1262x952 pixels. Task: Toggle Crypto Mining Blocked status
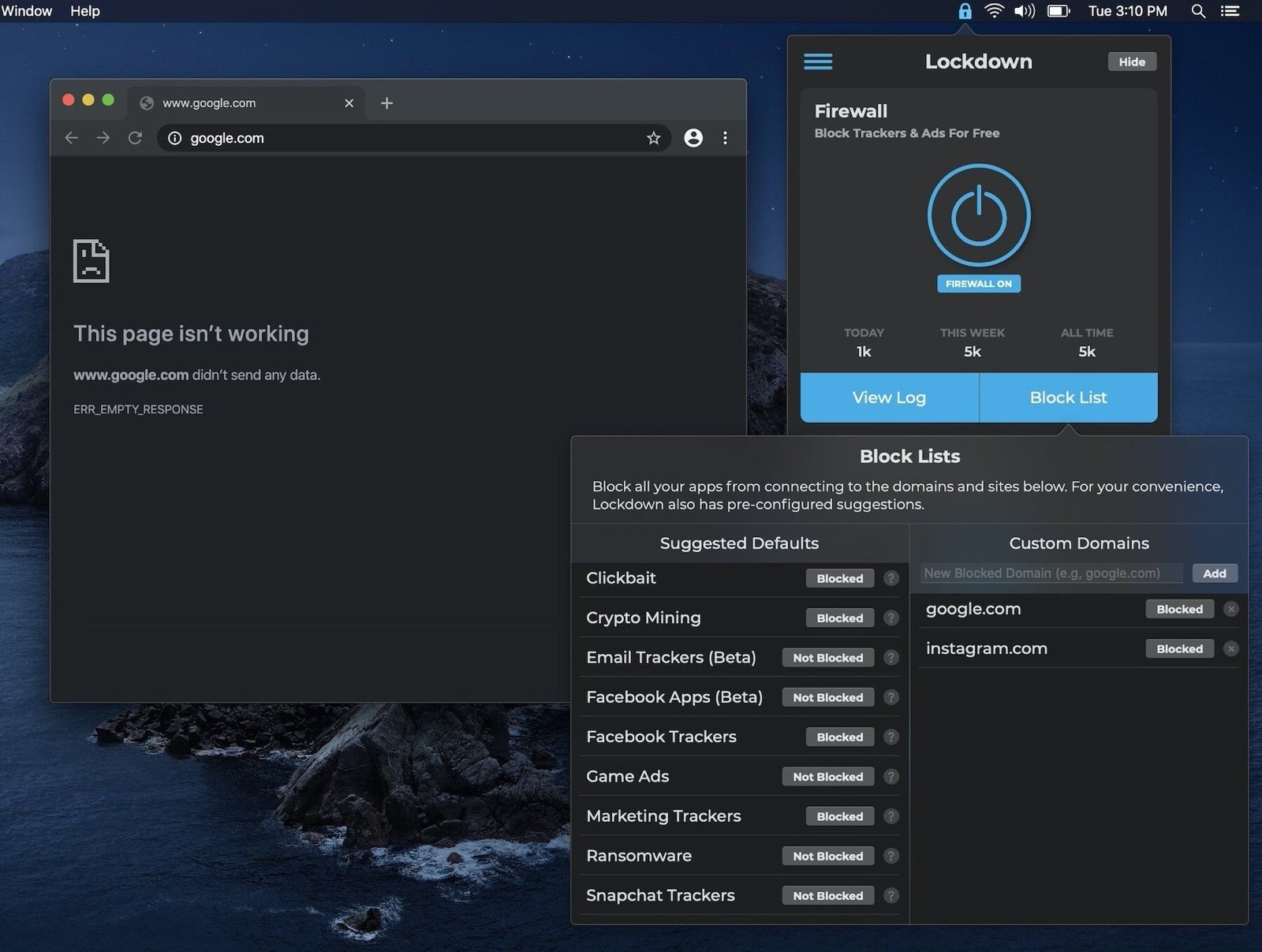tap(839, 618)
